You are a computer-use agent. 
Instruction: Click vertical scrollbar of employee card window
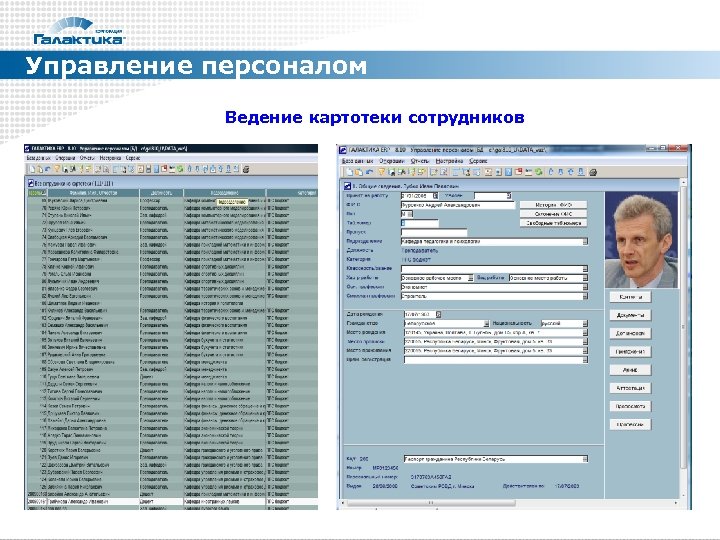(683, 340)
